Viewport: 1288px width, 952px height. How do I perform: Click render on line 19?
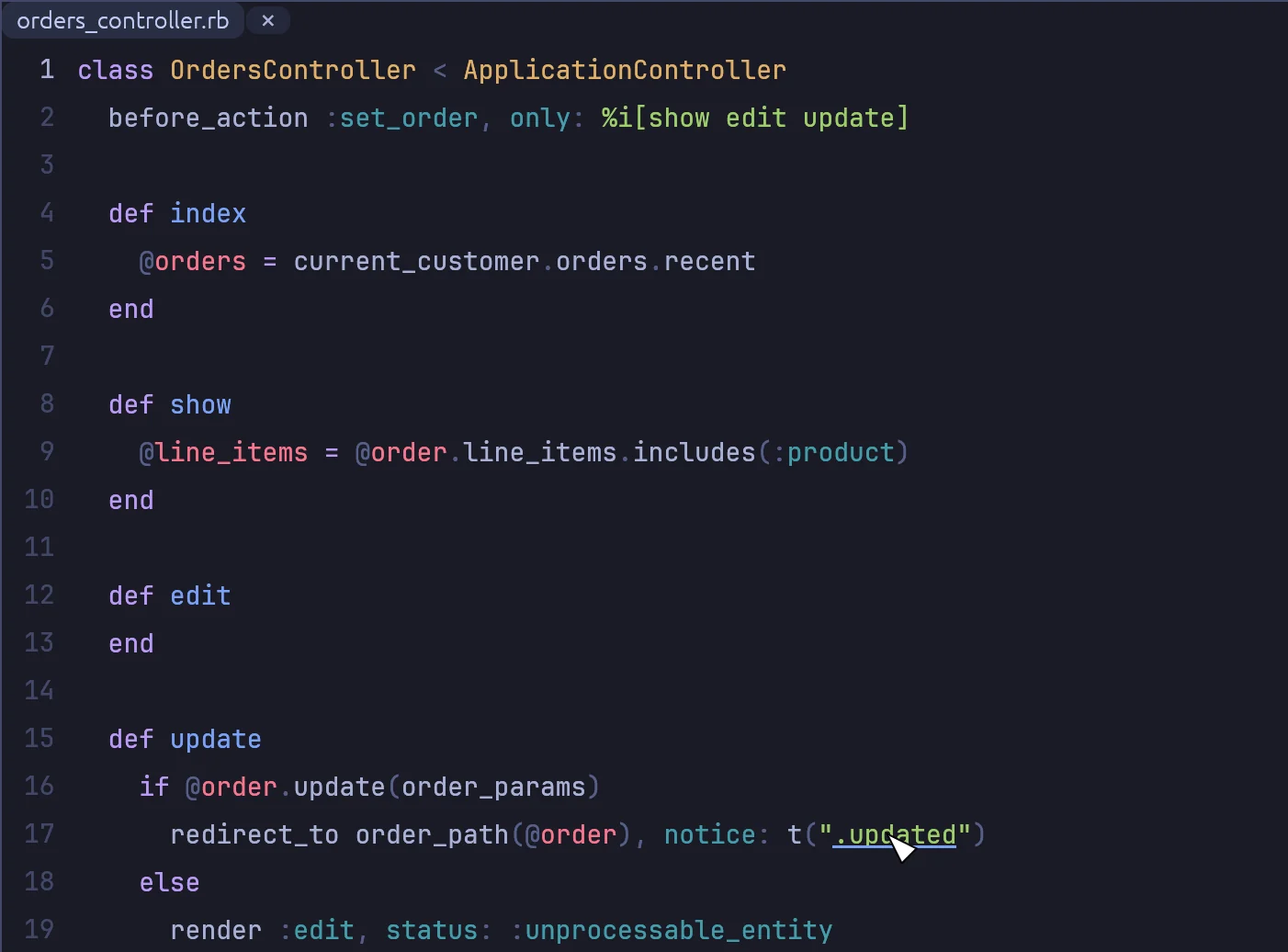(x=216, y=930)
